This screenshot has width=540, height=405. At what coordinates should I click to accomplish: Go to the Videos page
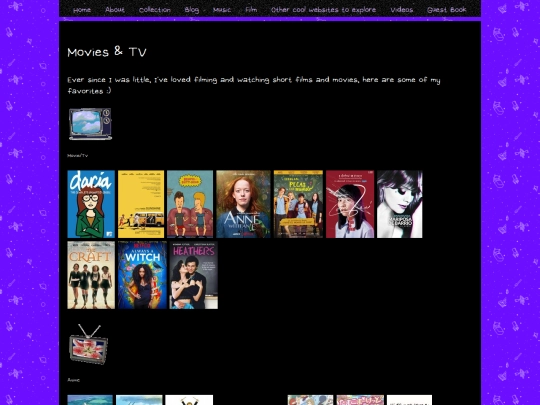[402, 10]
